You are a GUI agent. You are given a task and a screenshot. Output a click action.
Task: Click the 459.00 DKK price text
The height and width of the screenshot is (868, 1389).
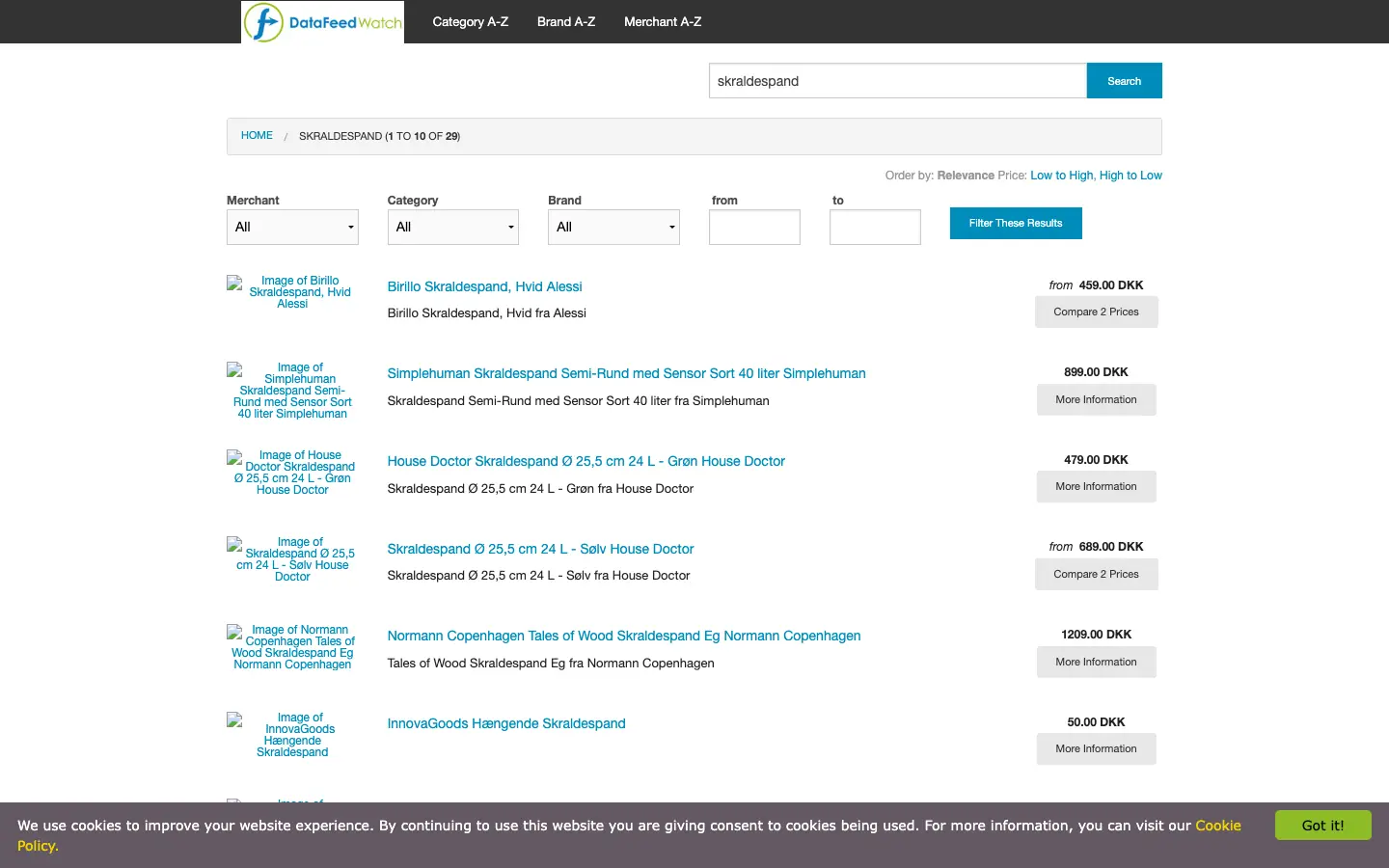pyautogui.click(x=1111, y=285)
